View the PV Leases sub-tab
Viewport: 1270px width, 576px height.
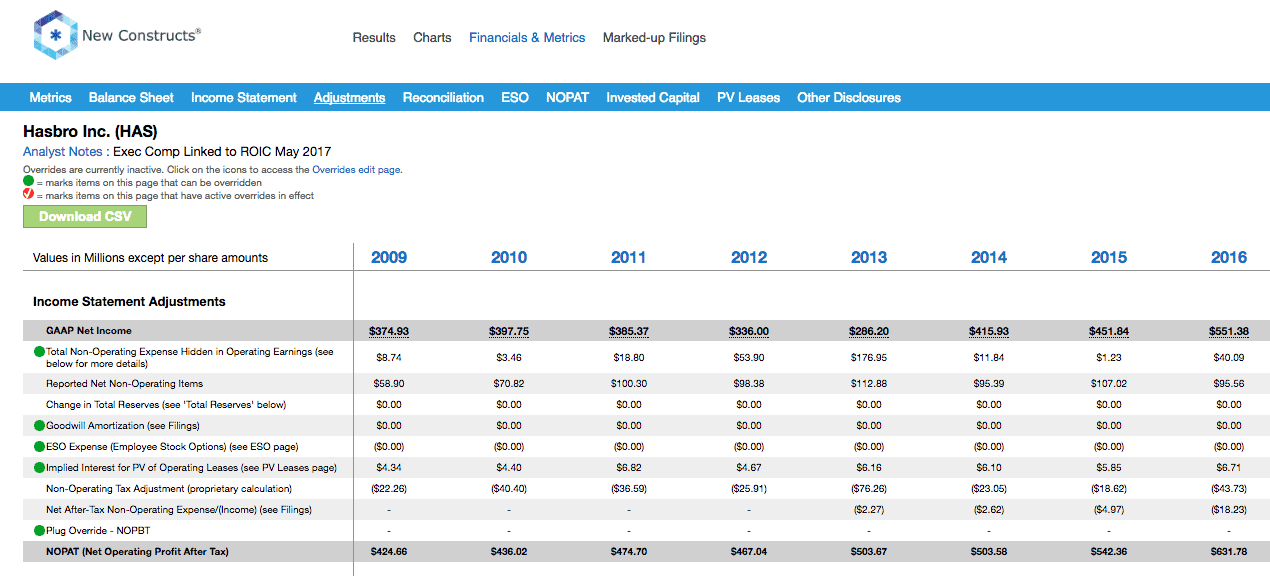point(748,98)
